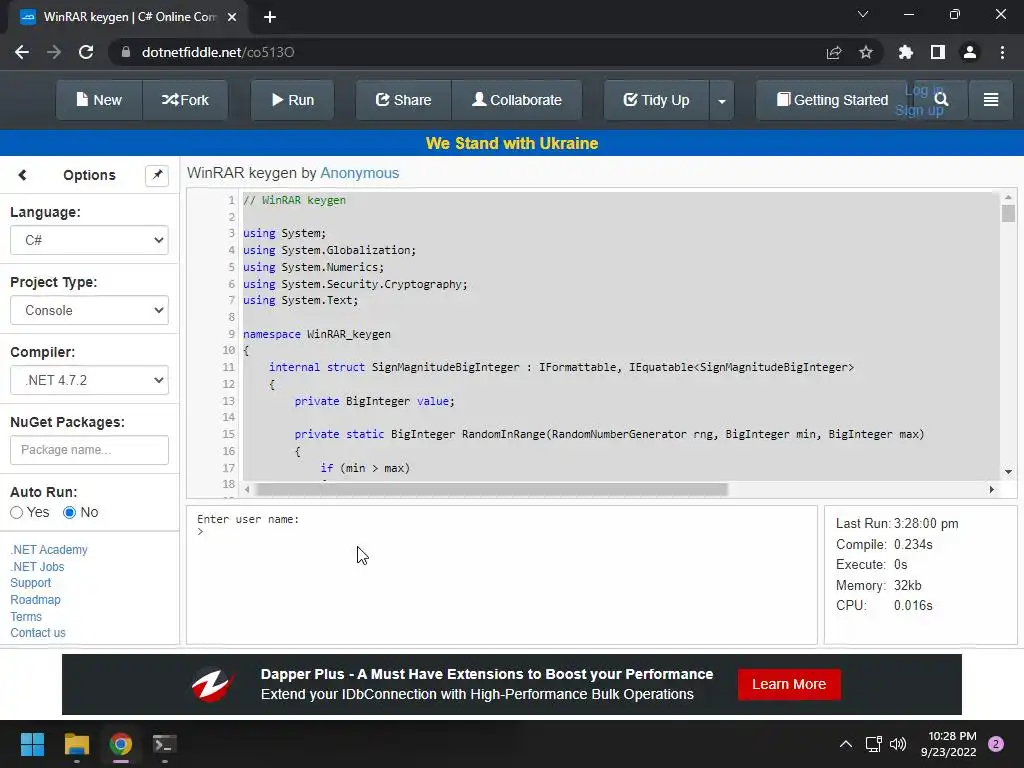Pin the Options sidebar
The width and height of the screenshot is (1024, 768).
tap(157, 175)
